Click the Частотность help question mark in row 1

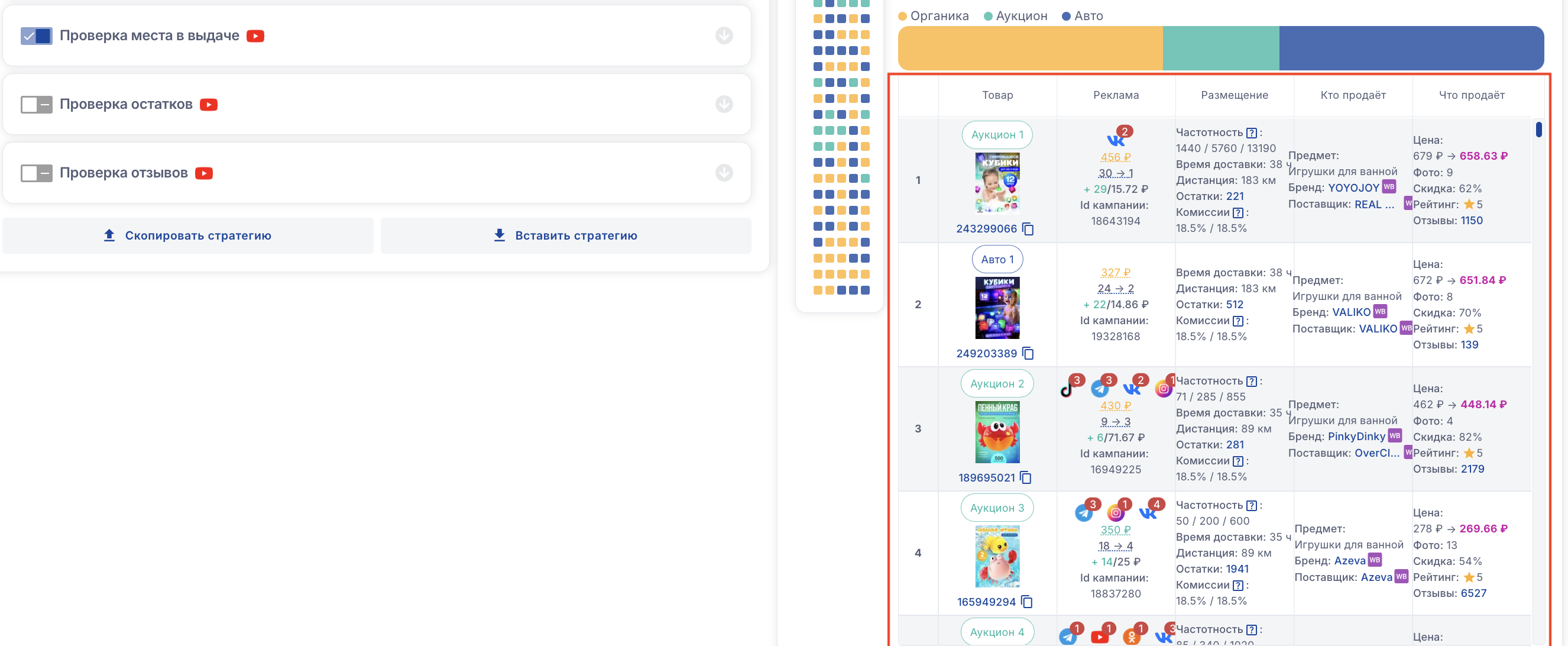point(1252,133)
